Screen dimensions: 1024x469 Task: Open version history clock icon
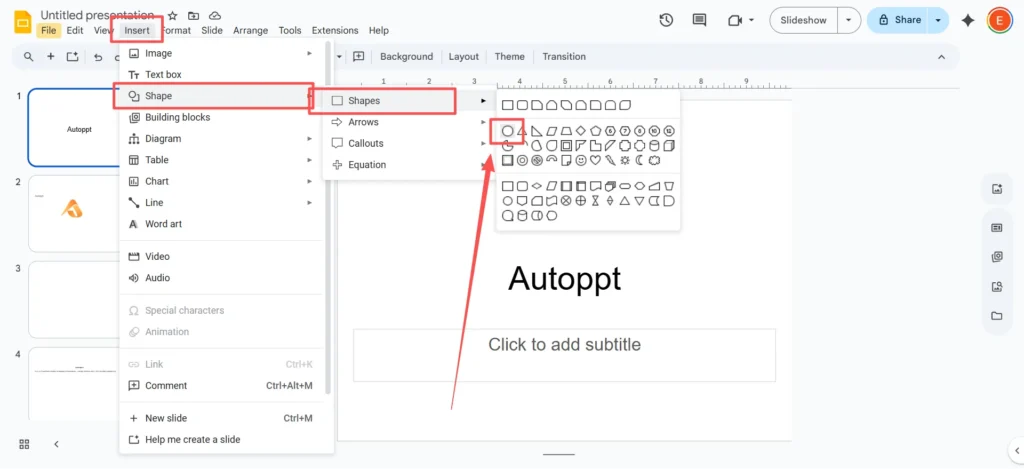pyautogui.click(x=666, y=20)
